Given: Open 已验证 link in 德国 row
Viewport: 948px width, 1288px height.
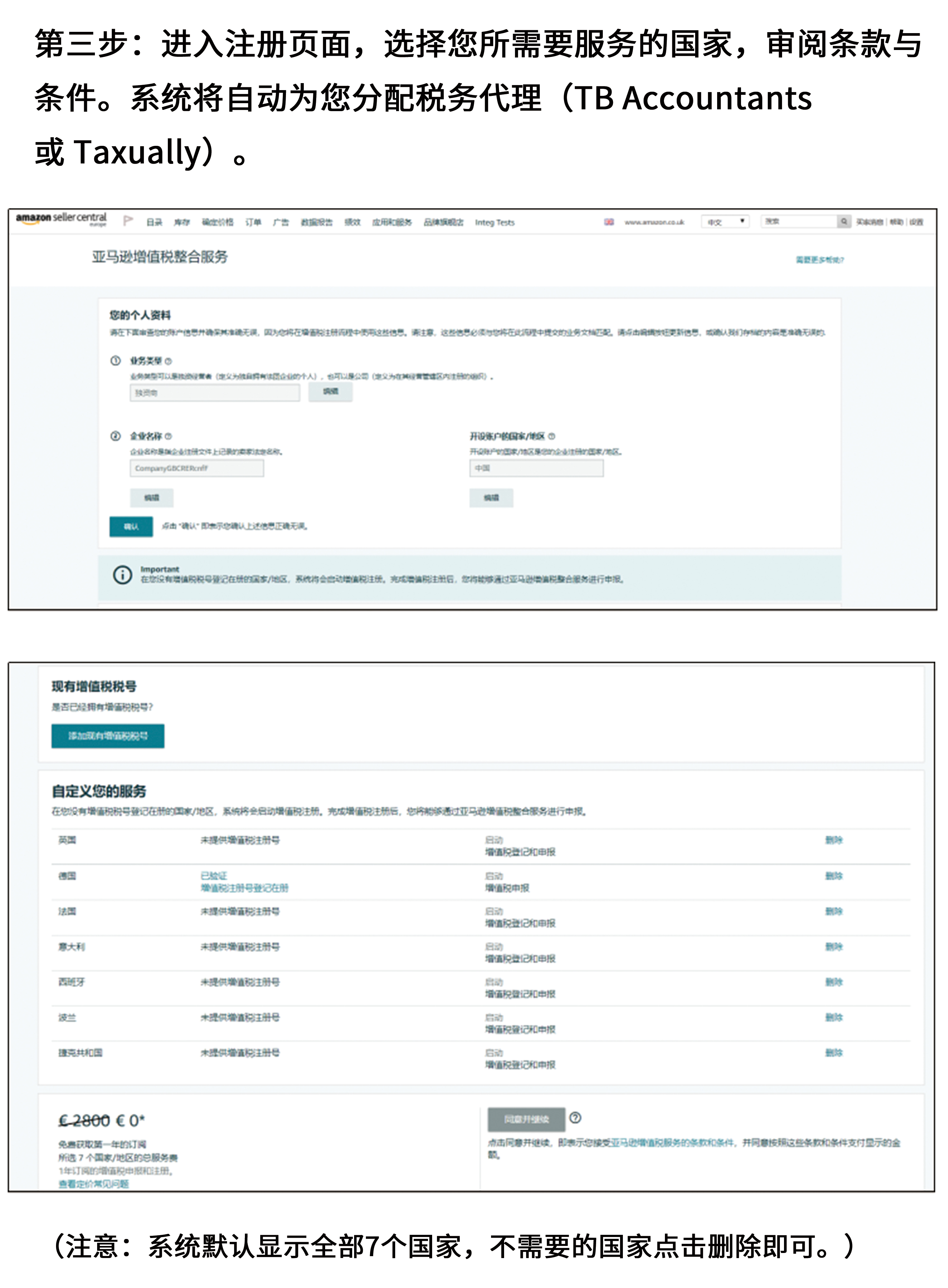Looking at the screenshot, I should [x=214, y=876].
